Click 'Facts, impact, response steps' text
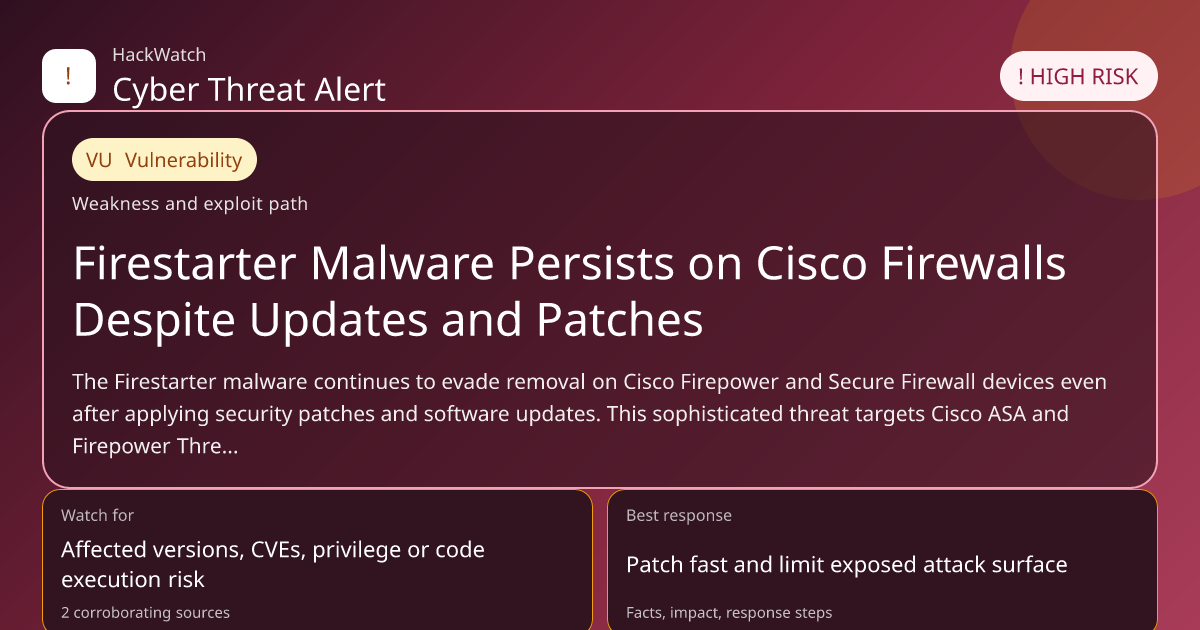The width and height of the screenshot is (1200, 630). (728, 612)
